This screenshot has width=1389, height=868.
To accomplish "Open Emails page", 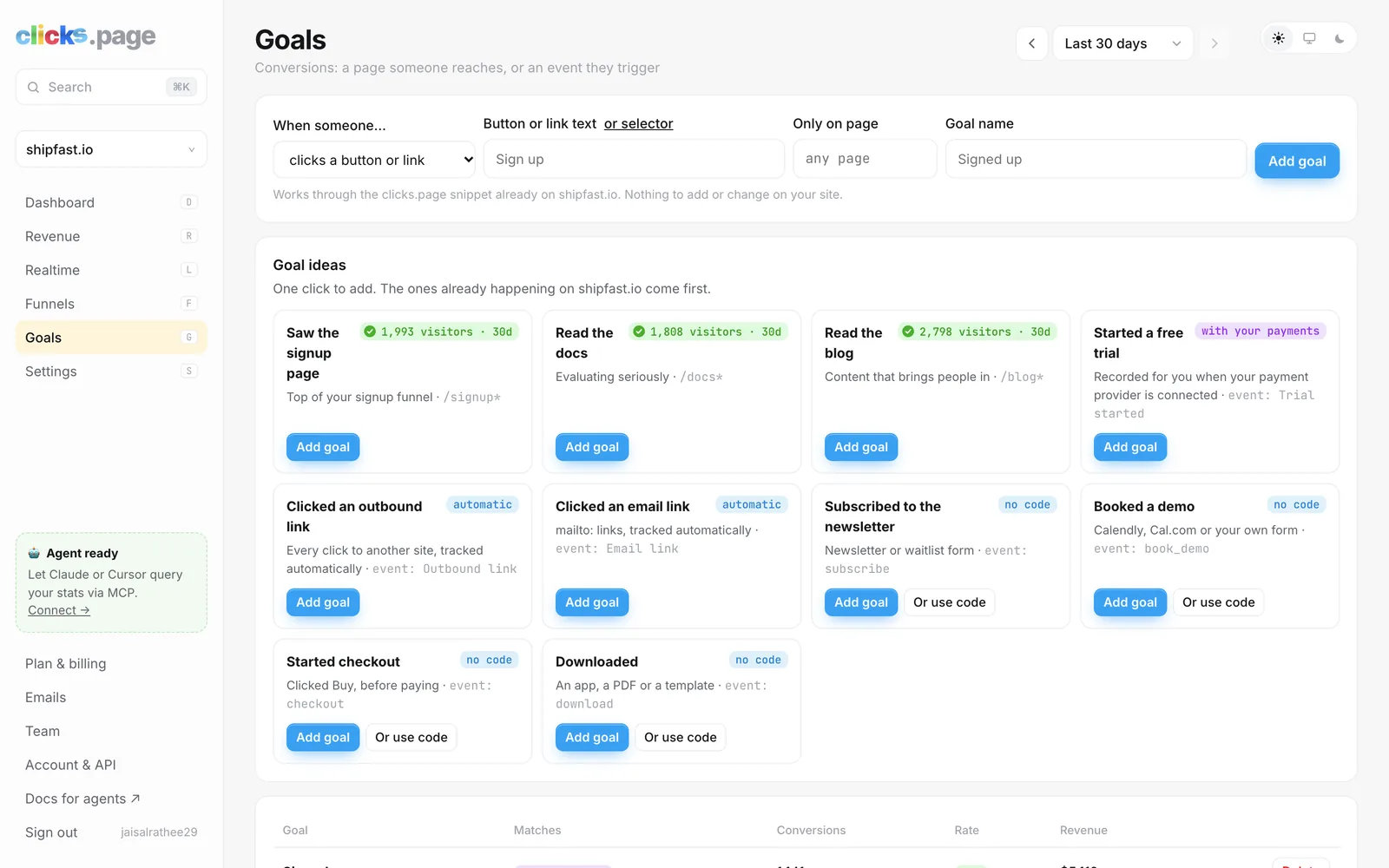I will click(46, 697).
